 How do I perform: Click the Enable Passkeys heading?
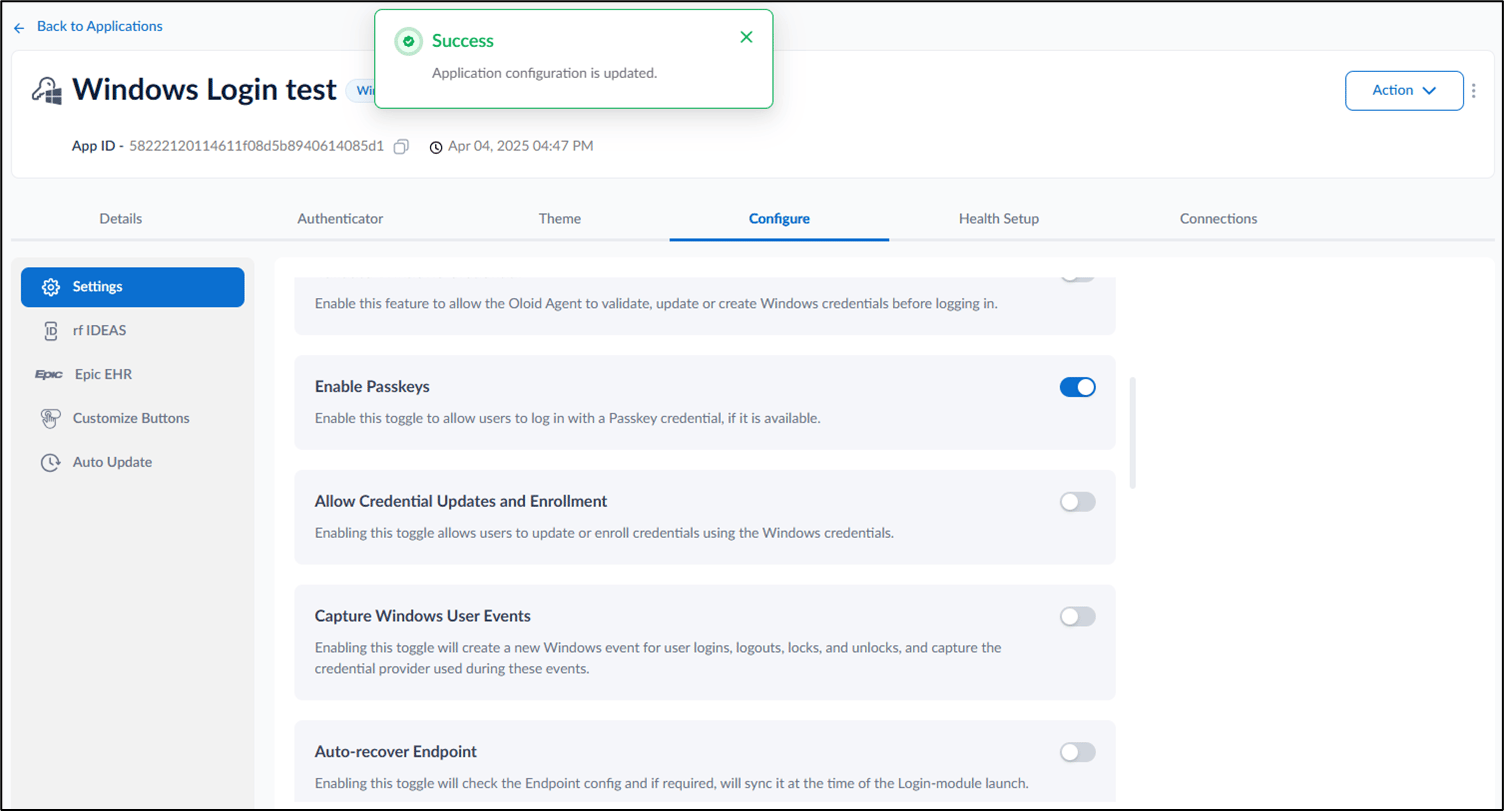coord(372,386)
